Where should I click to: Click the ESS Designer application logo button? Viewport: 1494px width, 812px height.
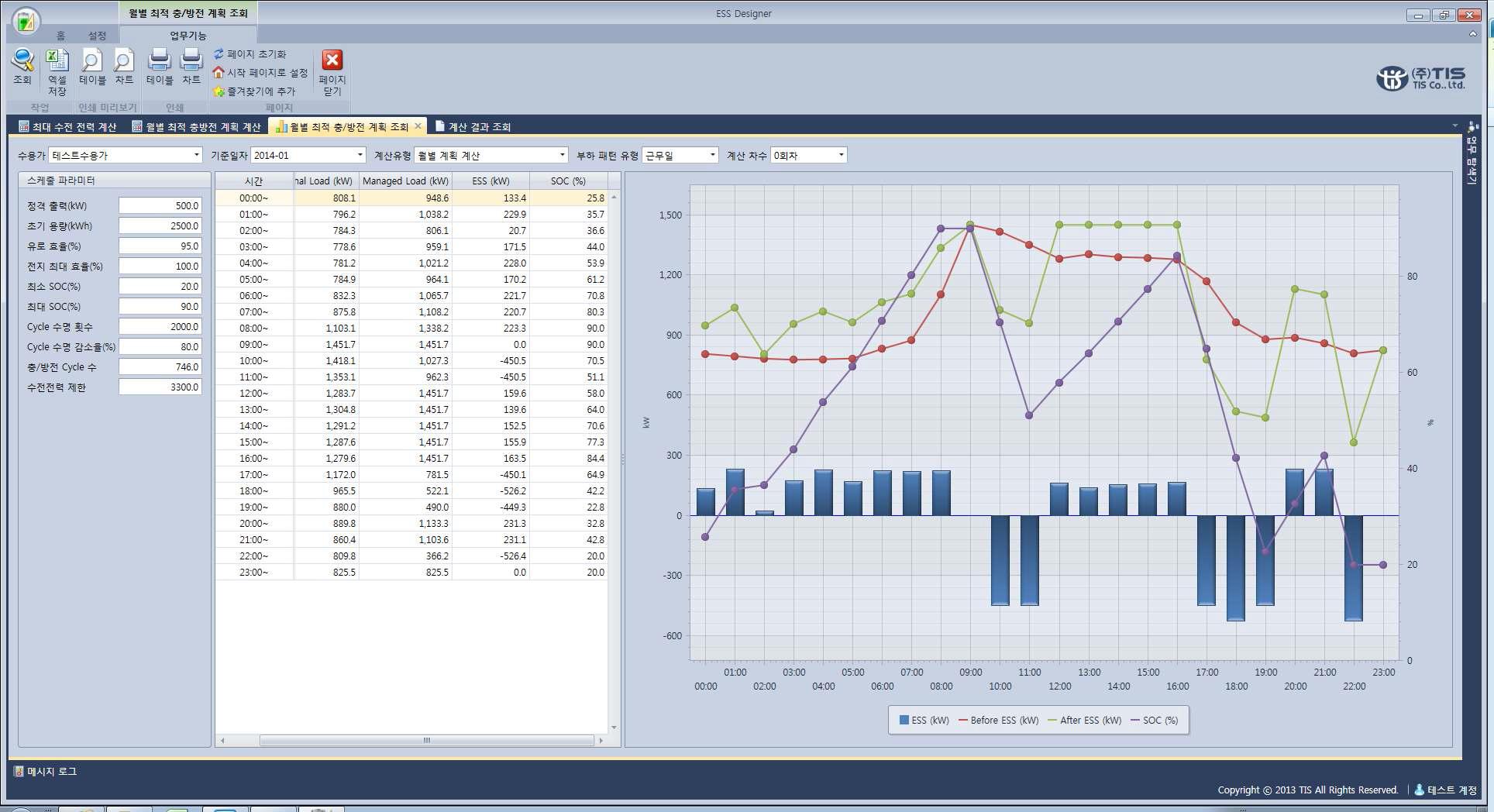pyautogui.click(x=26, y=21)
